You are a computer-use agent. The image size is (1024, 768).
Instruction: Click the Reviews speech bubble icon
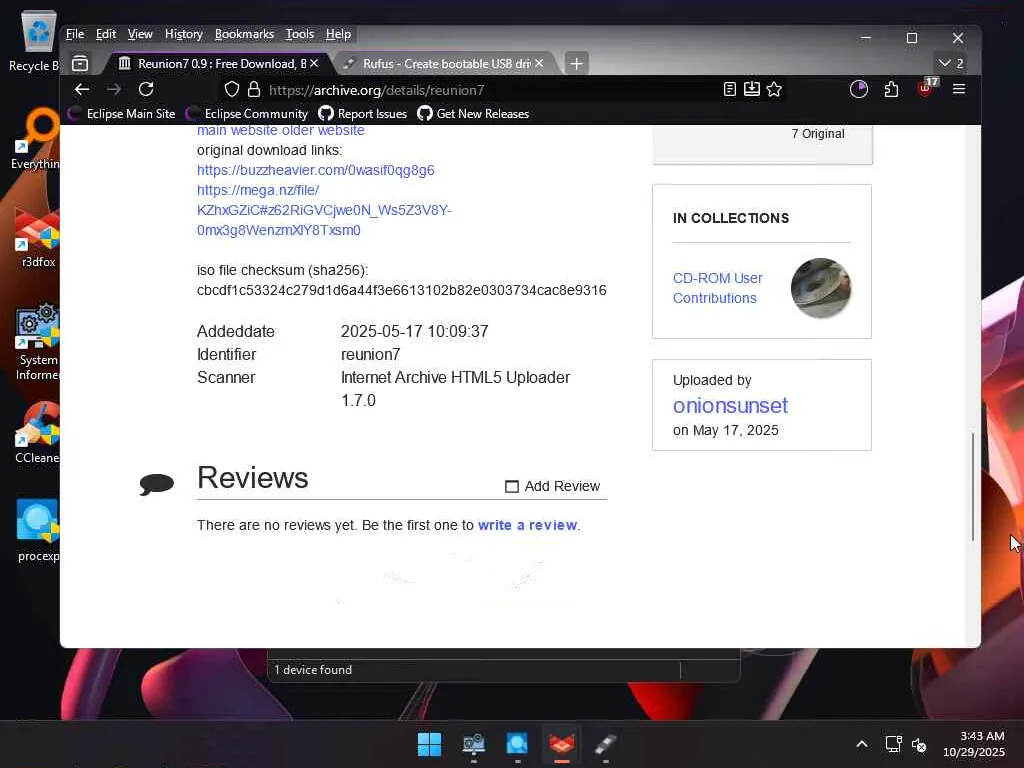coord(157,484)
